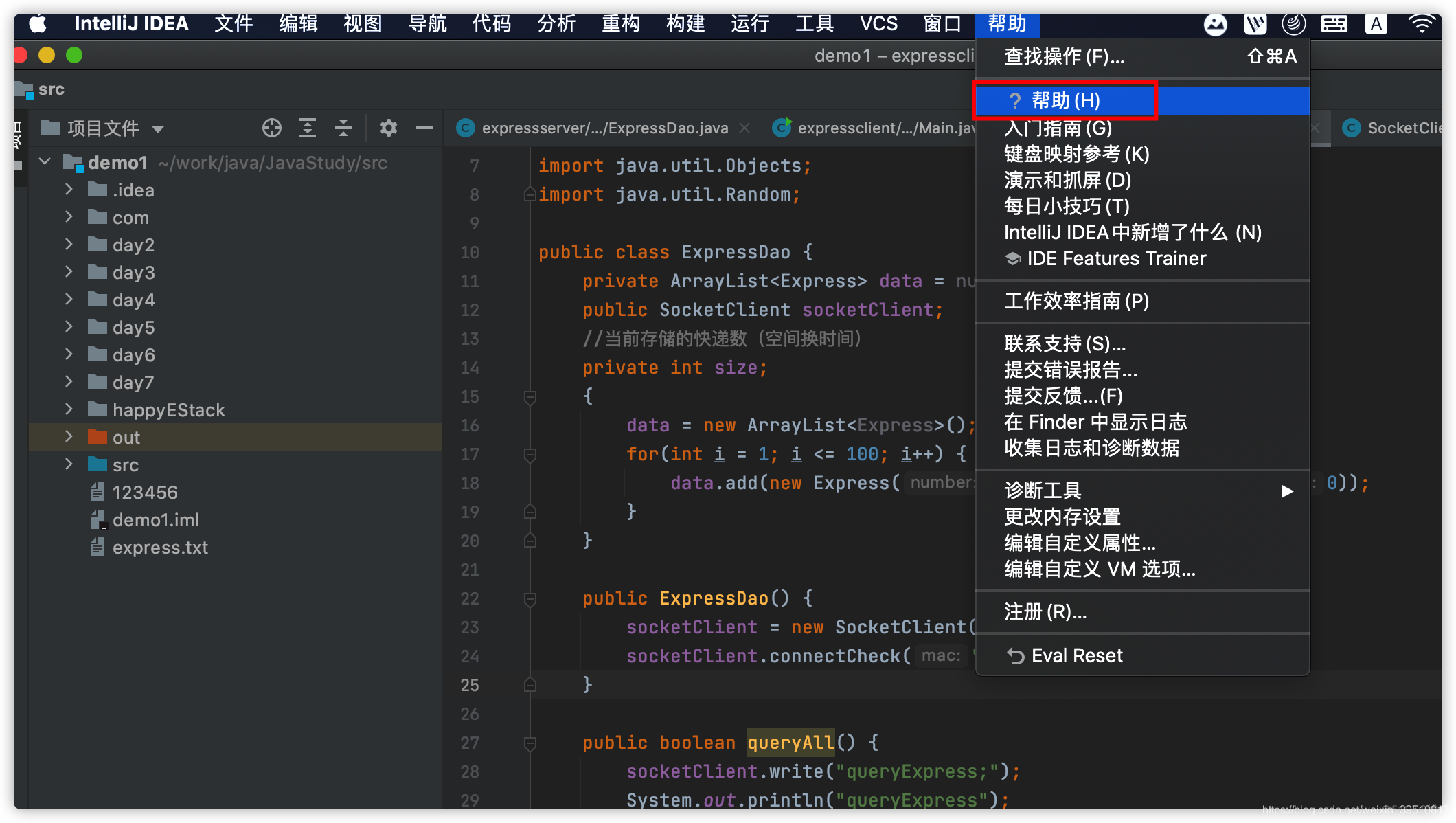Click the queryAll method name in editor
This screenshot has height=823, width=1456.
790,743
